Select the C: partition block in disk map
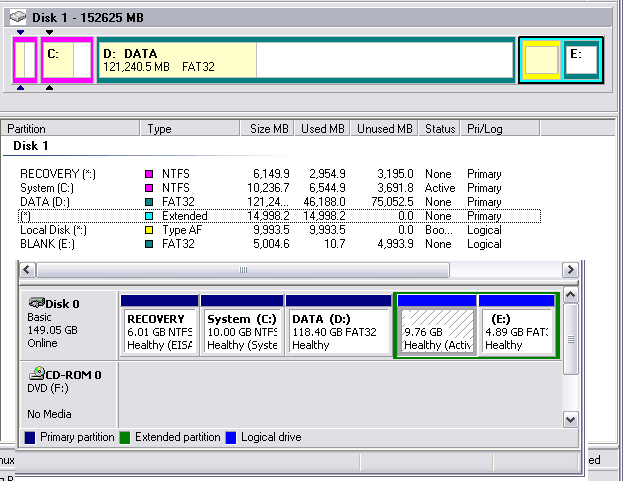The width and height of the screenshot is (624, 481). [67, 60]
